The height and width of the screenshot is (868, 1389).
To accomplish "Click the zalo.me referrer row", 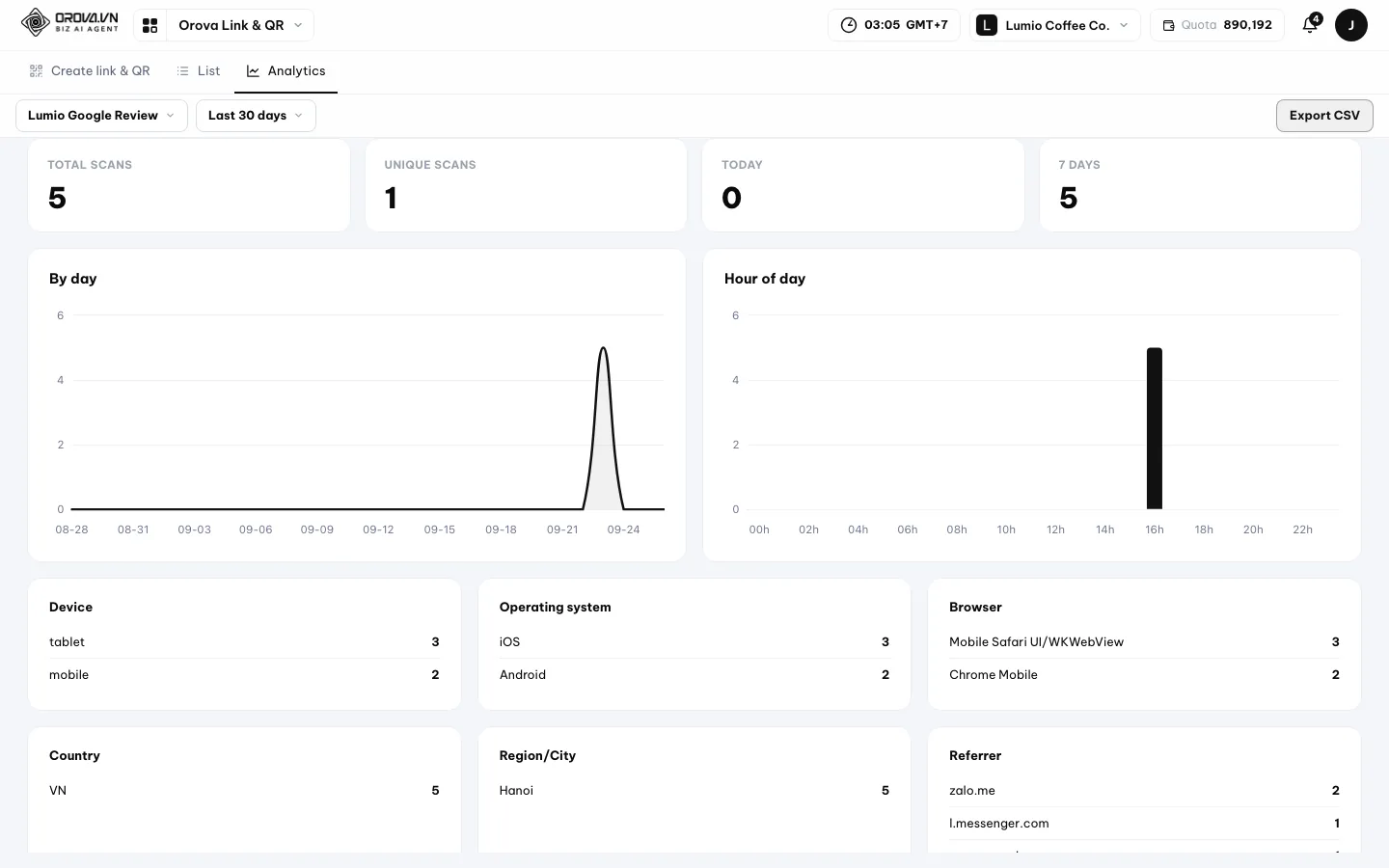I will (1144, 791).
